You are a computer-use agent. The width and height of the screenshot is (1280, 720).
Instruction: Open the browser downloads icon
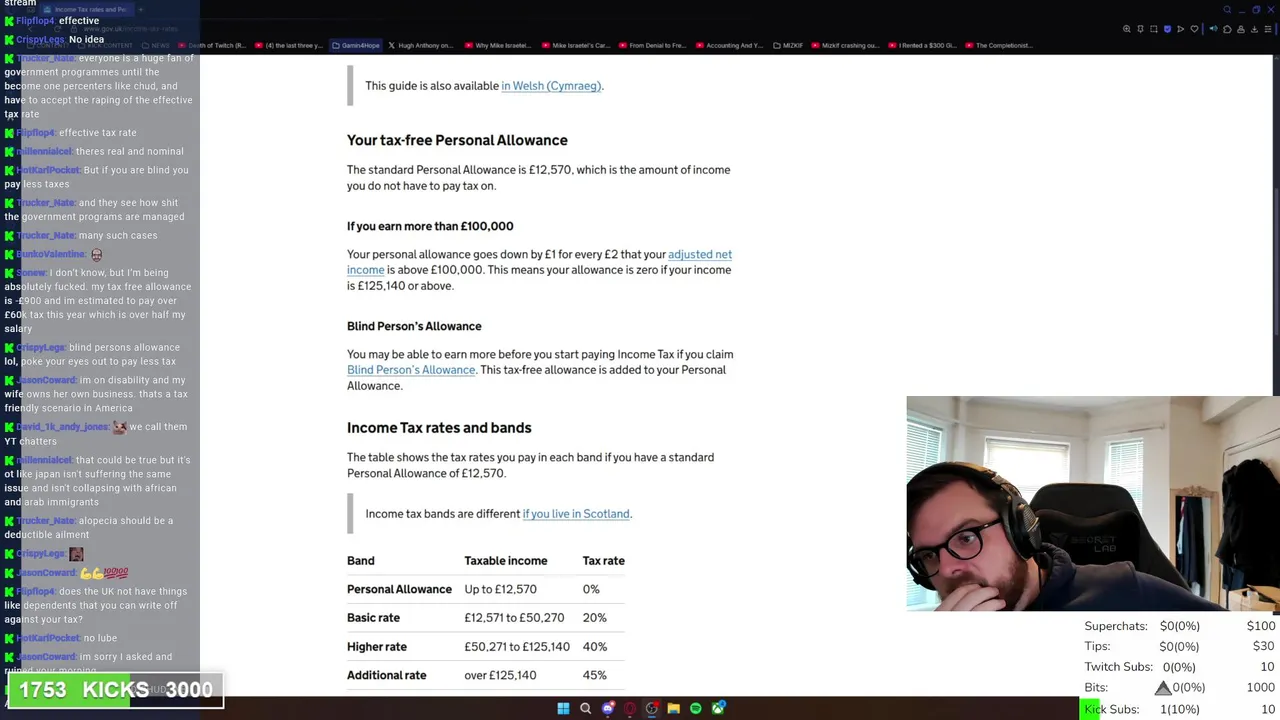pos(1255,29)
